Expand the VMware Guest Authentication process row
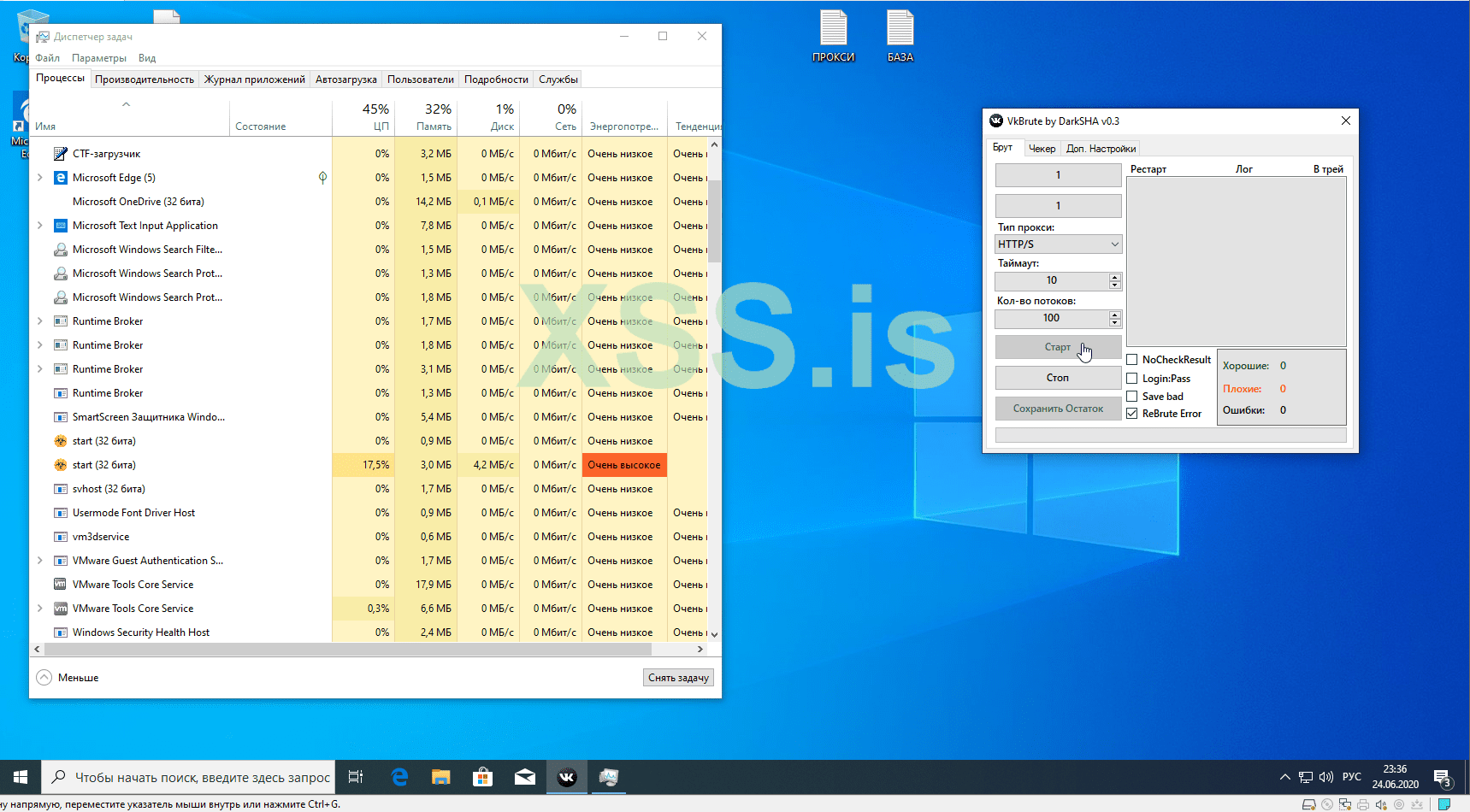 click(40, 561)
